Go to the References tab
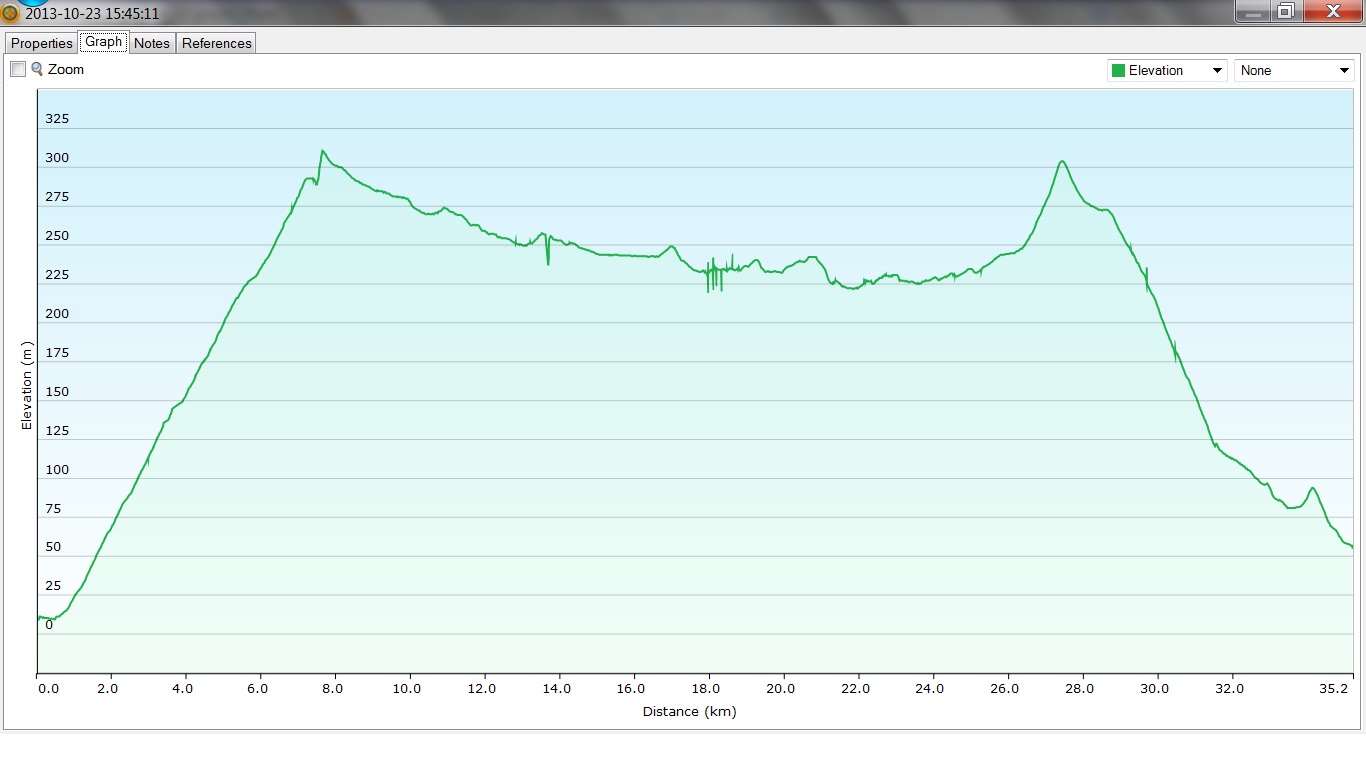 216,43
